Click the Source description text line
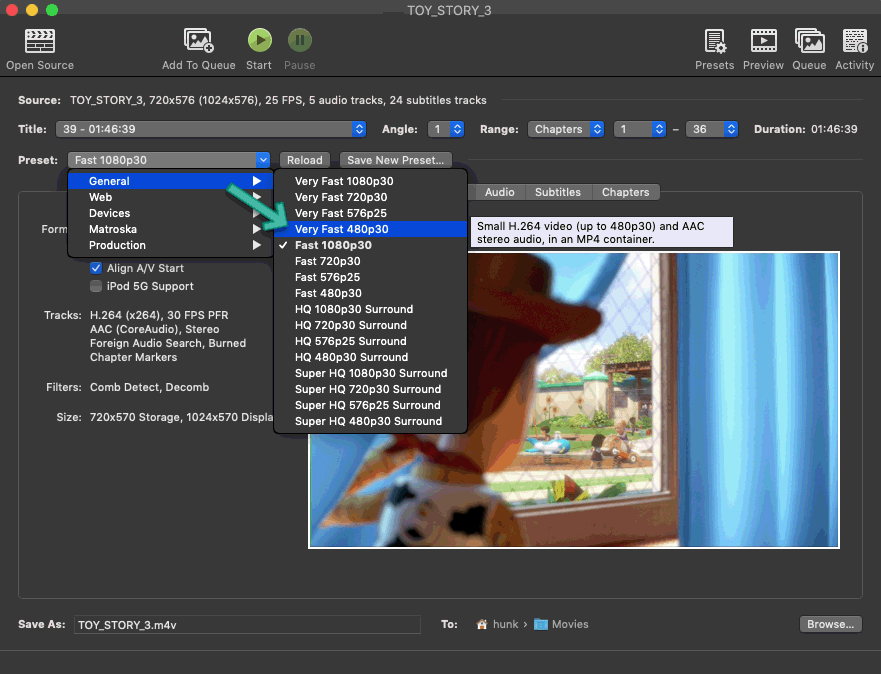Image resolution: width=881 pixels, height=674 pixels. coord(278,101)
